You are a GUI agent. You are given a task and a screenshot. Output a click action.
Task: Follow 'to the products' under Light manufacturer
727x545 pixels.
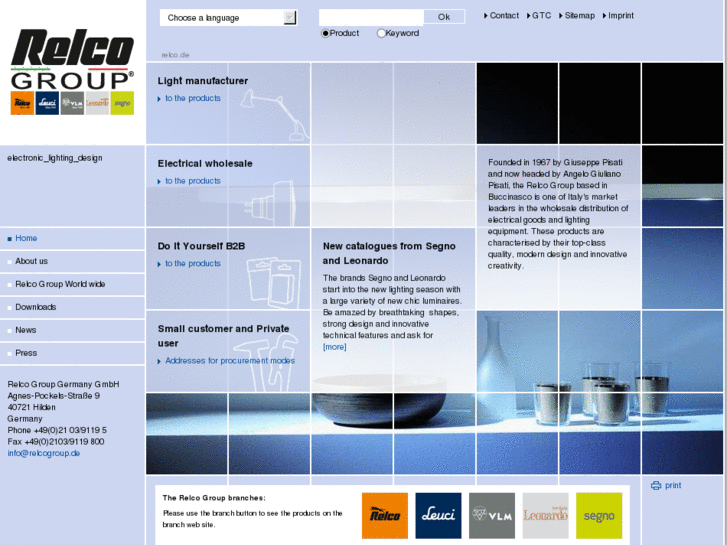pos(193,98)
